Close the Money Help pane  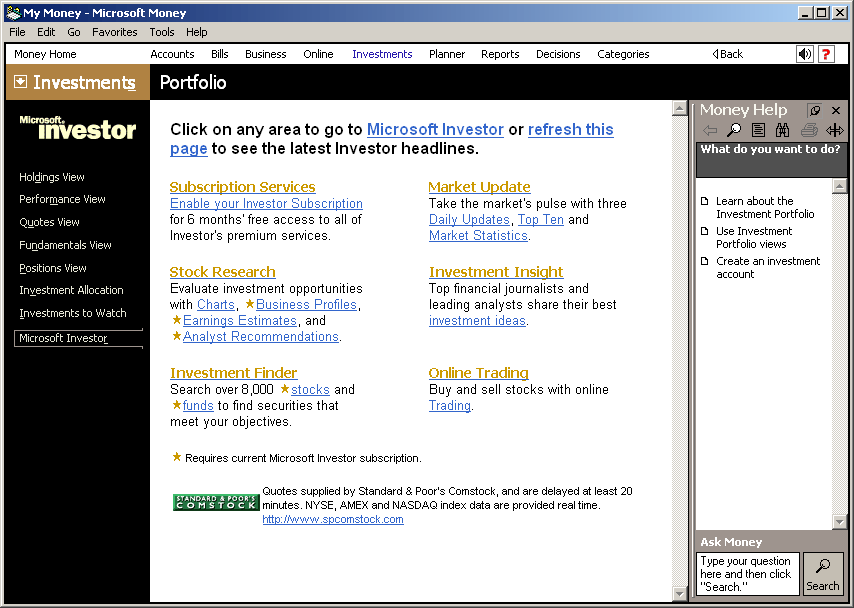pos(836,111)
